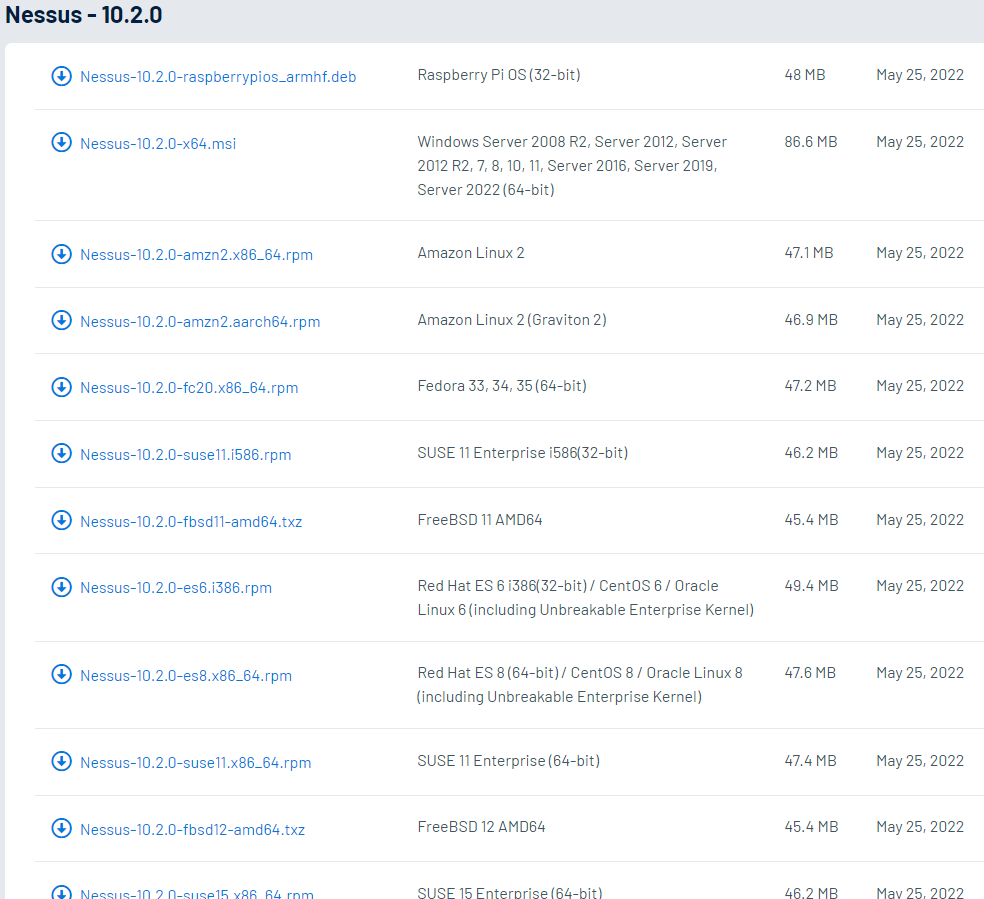Open Nessus-10.2.0-es6.i386.rpm link
This screenshot has width=984, height=899.
[x=176, y=588]
